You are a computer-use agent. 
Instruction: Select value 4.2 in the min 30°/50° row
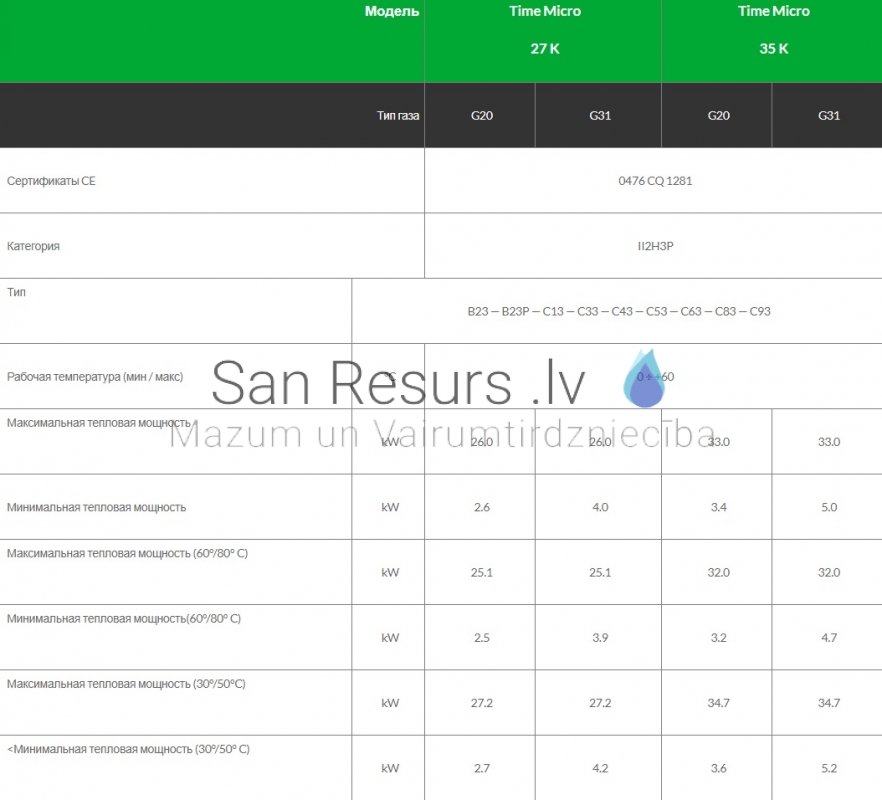tap(600, 768)
